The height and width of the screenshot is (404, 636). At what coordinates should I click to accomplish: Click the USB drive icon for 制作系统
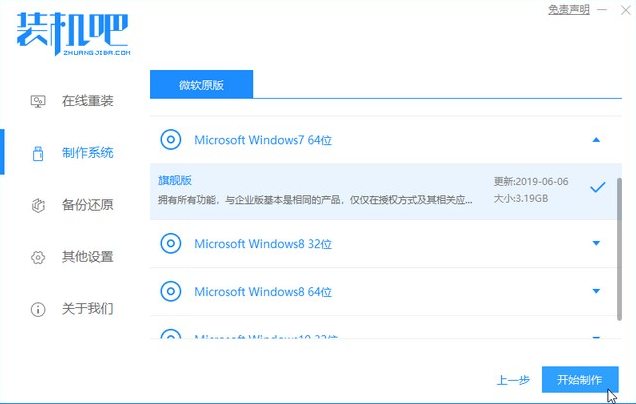coord(38,153)
